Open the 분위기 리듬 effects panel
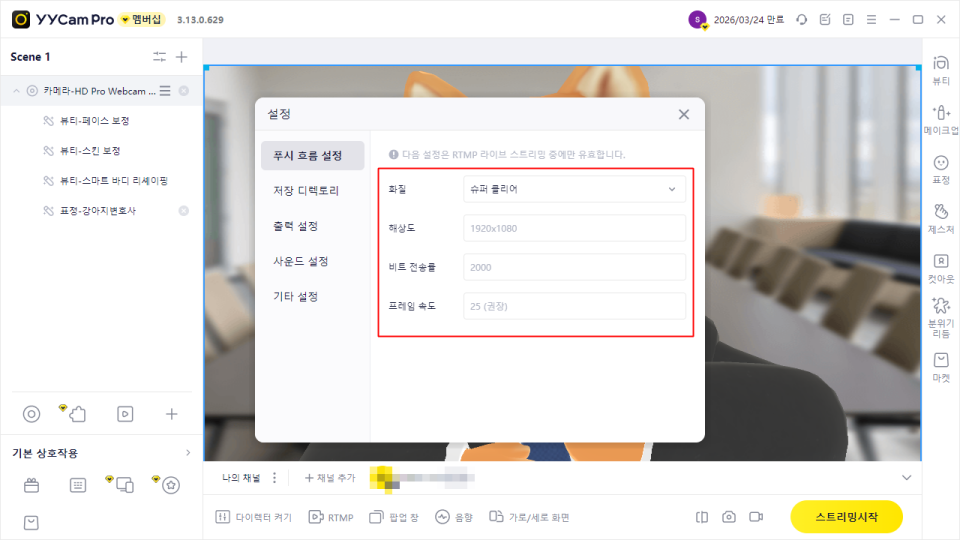Image resolution: width=960 pixels, height=540 pixels. click(941, 317)
